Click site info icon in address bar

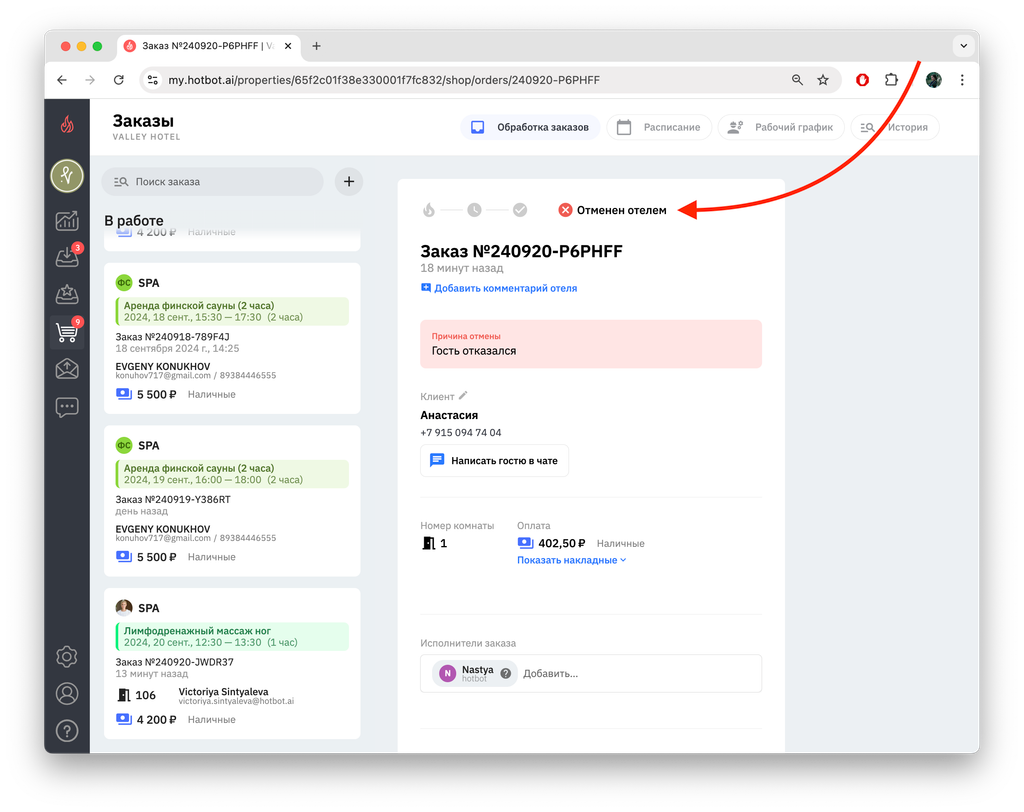[x=153, y=80]
